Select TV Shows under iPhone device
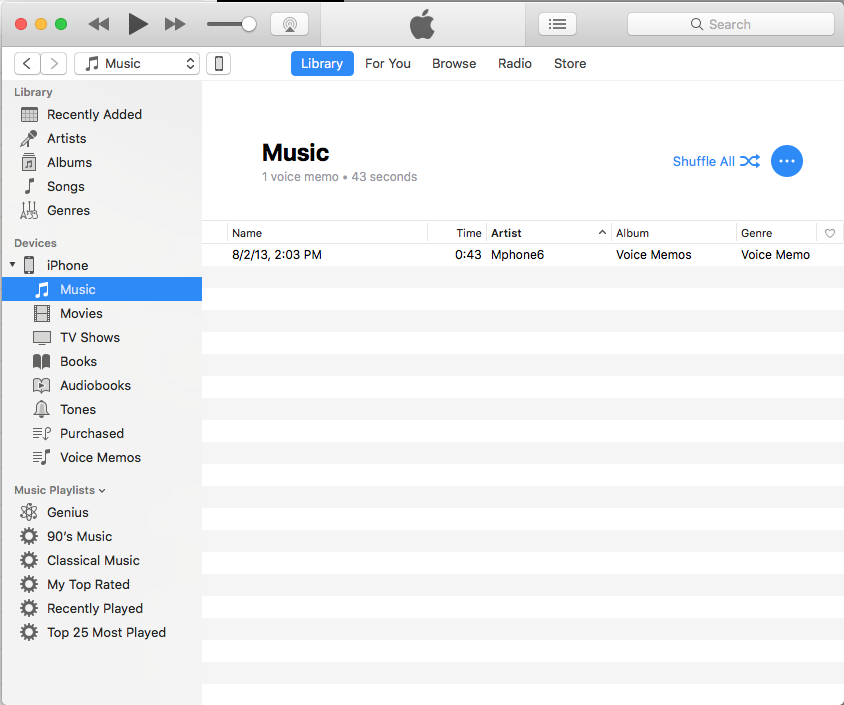The image size is (844, 705). [102, 337]
